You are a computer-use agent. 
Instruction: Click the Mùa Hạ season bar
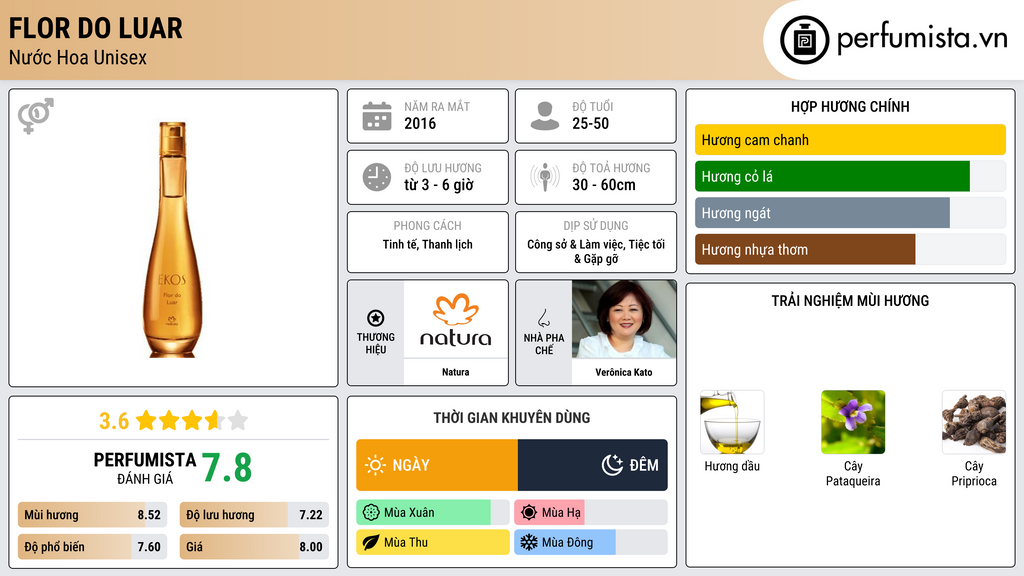pos(591,513)
